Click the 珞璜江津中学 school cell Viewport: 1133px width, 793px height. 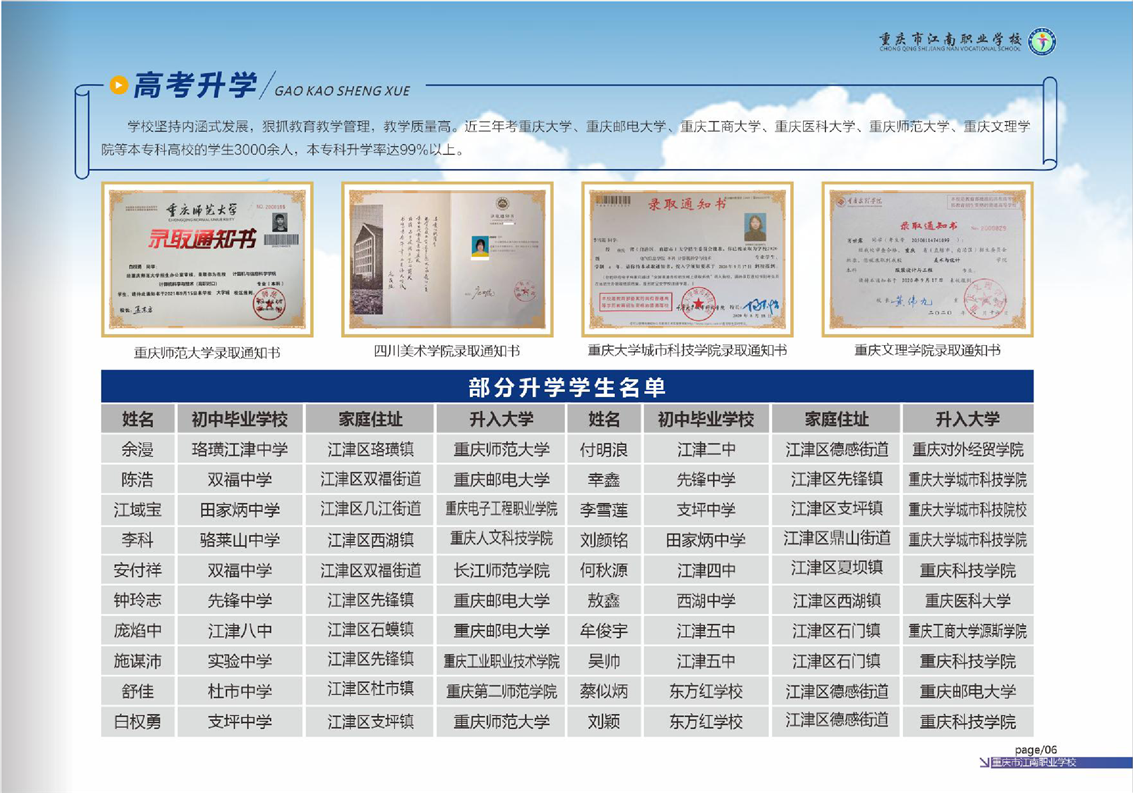[x=240, y=450]
